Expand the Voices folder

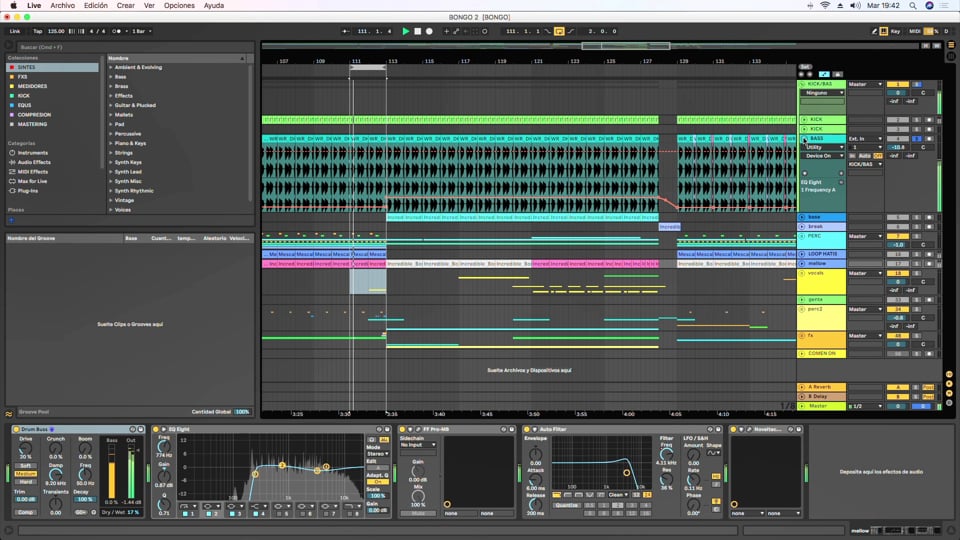[111, 210]
